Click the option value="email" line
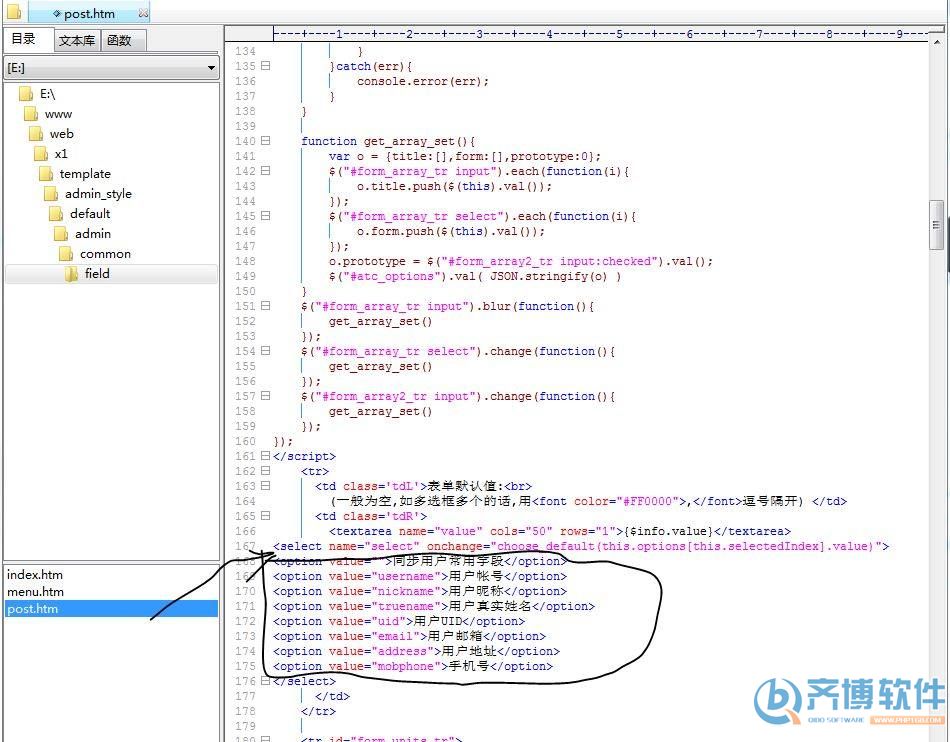This screenshot has width=950, height=742. coord(410,636)
